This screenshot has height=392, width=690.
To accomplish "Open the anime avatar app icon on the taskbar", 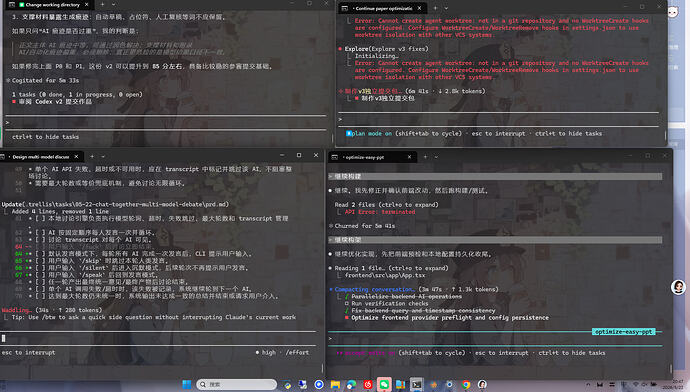I will tap(482, 385).
